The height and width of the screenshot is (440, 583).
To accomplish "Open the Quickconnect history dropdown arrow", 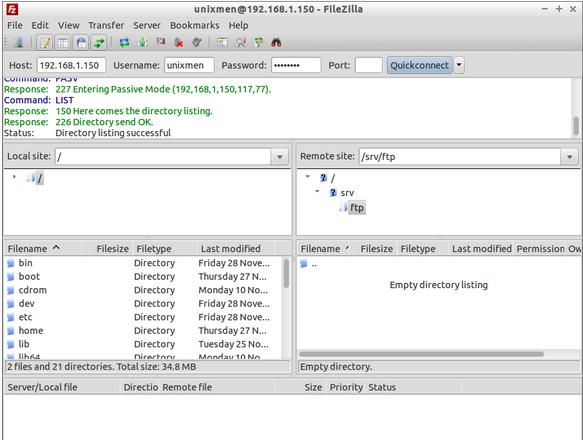I will click(x=459, y=65).
